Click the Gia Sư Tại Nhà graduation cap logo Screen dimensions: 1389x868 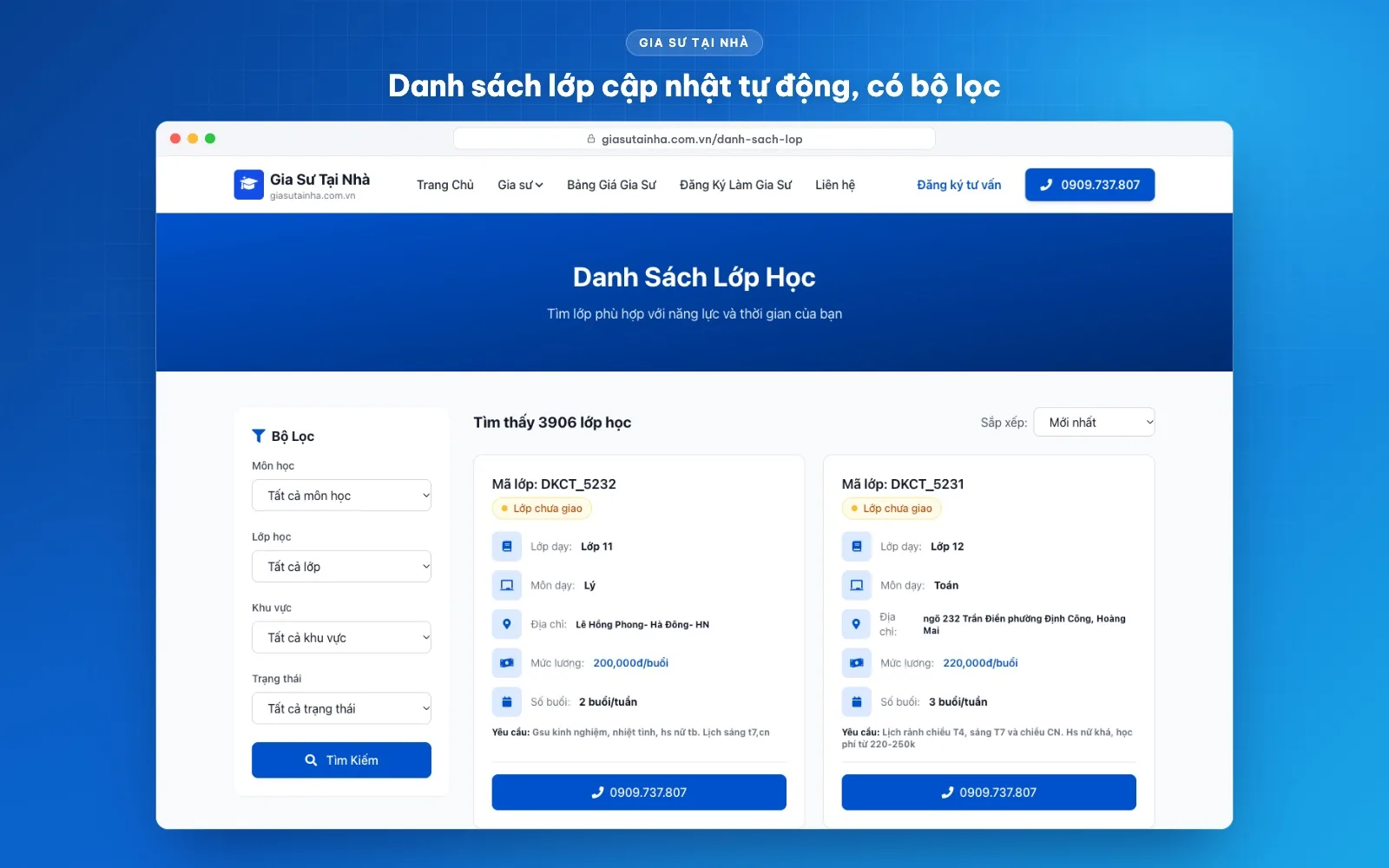248,184
